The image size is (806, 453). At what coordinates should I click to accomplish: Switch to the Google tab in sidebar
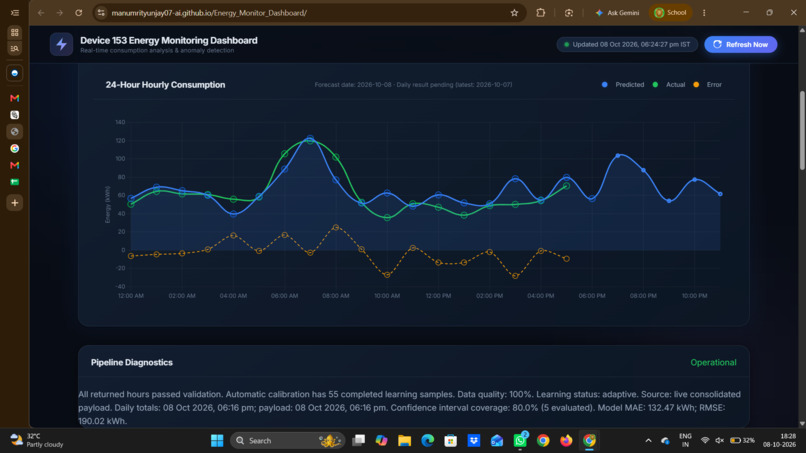(x=14, y=149)
